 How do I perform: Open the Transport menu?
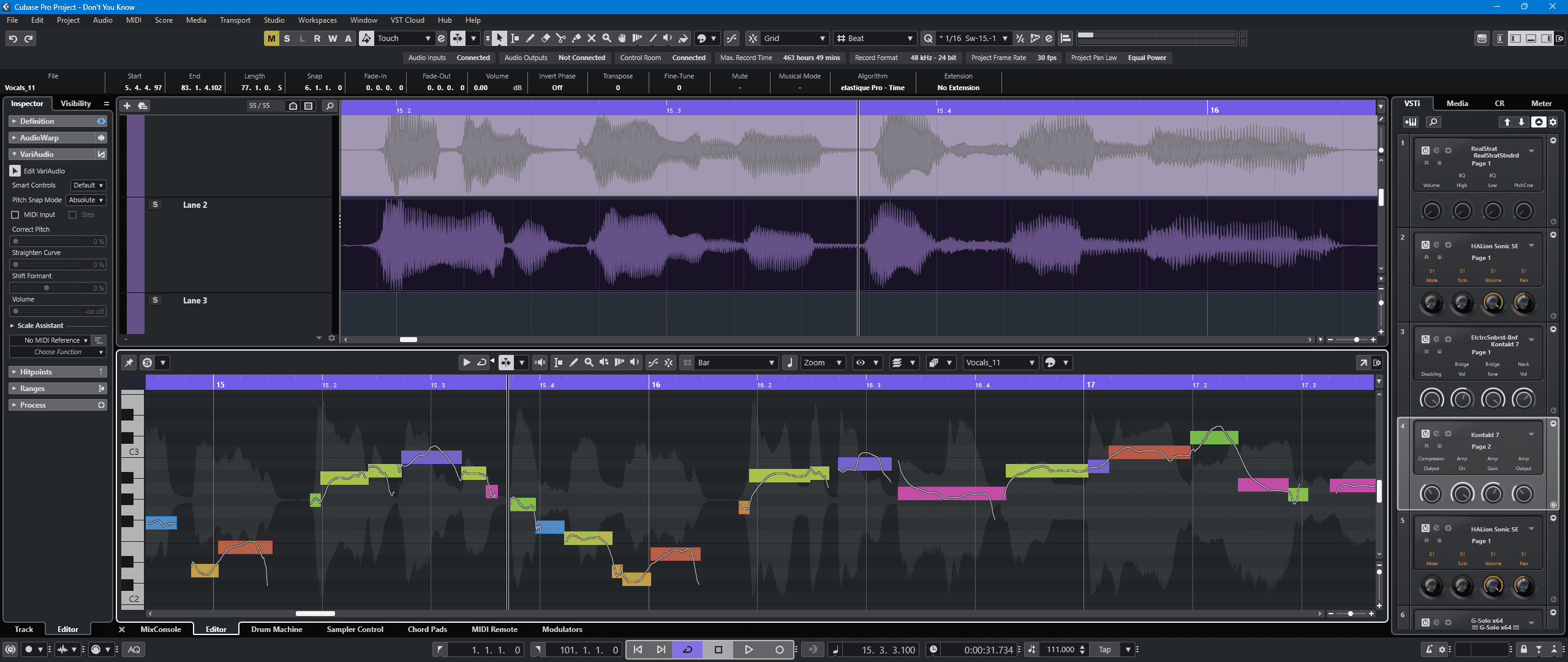click(235, 20)
